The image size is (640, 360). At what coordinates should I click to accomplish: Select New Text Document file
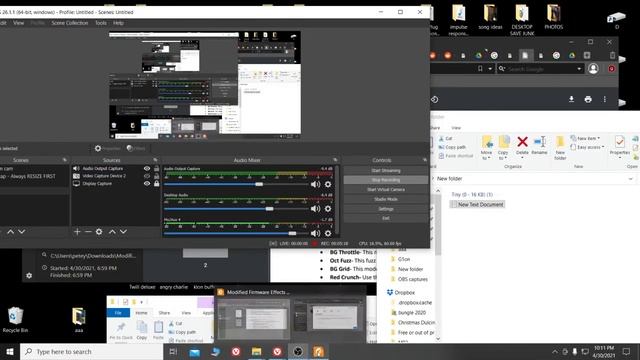(477, 204)
